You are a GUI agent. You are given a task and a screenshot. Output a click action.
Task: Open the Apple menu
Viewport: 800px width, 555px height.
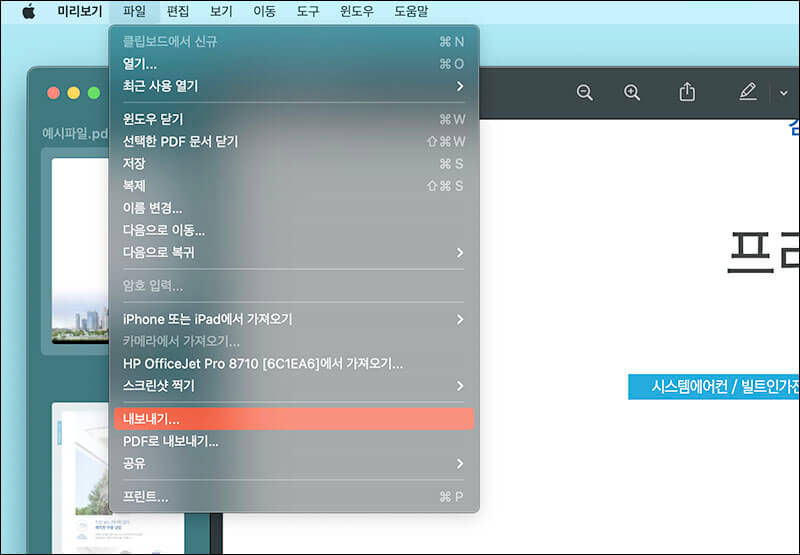(x=29, y=11)
